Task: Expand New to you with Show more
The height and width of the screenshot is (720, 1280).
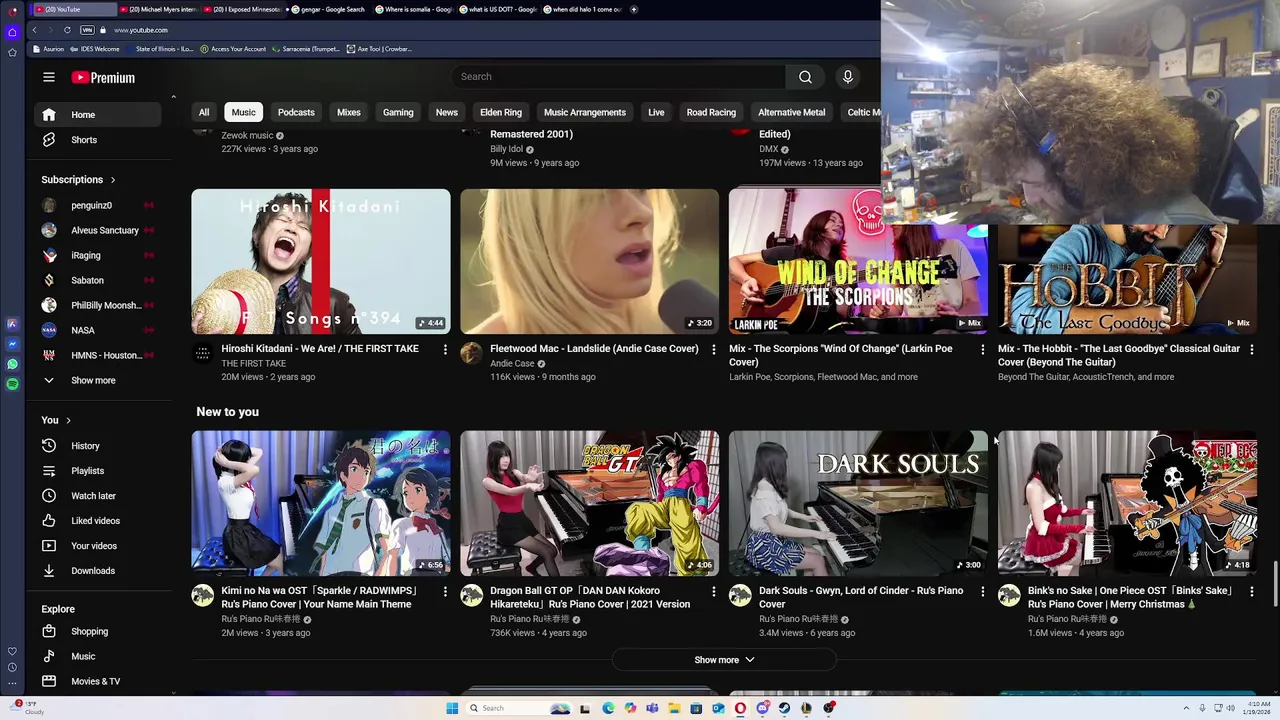Action: click(724, 660)
